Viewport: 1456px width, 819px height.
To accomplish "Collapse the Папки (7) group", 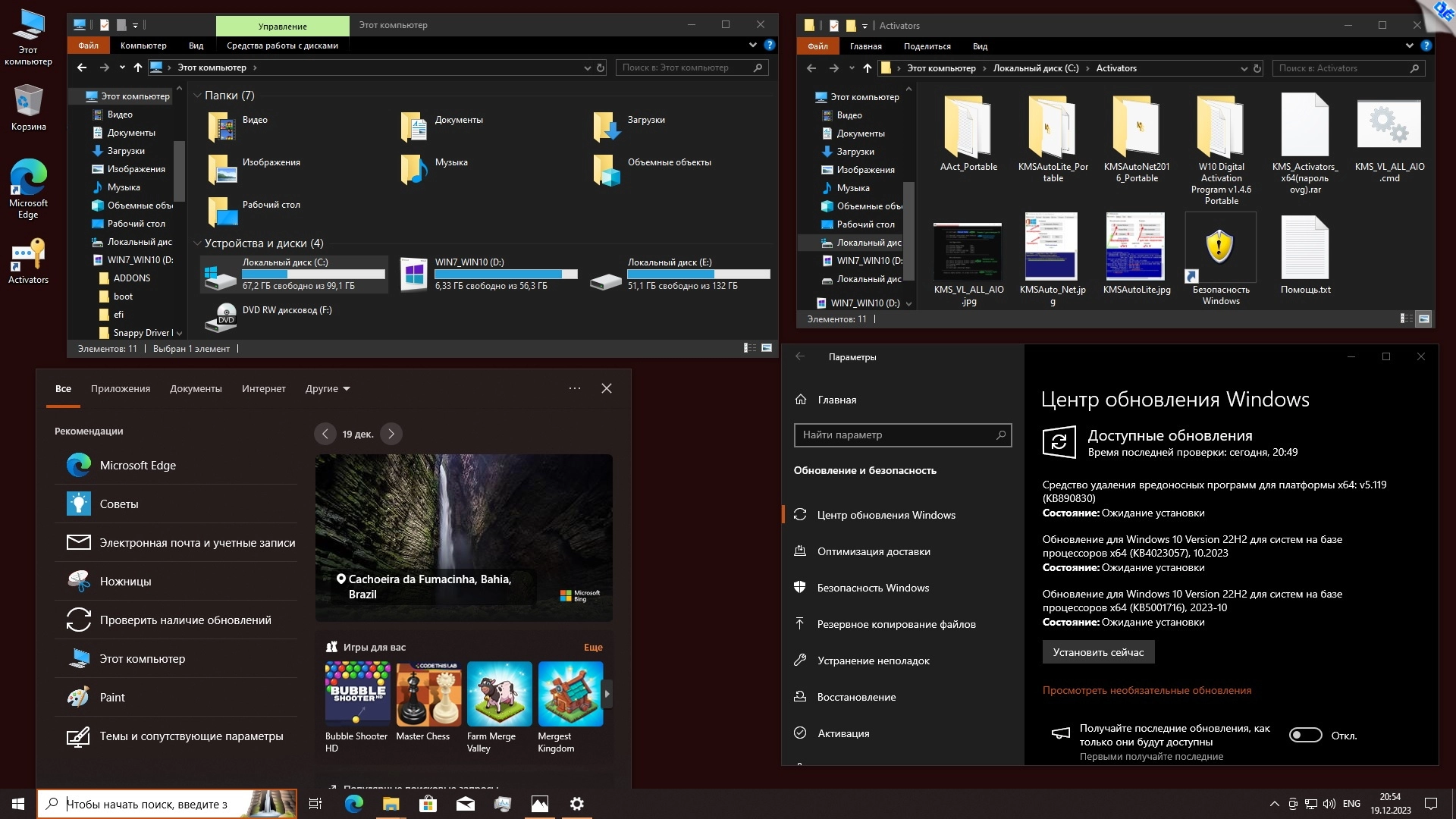I will point(197,96).
